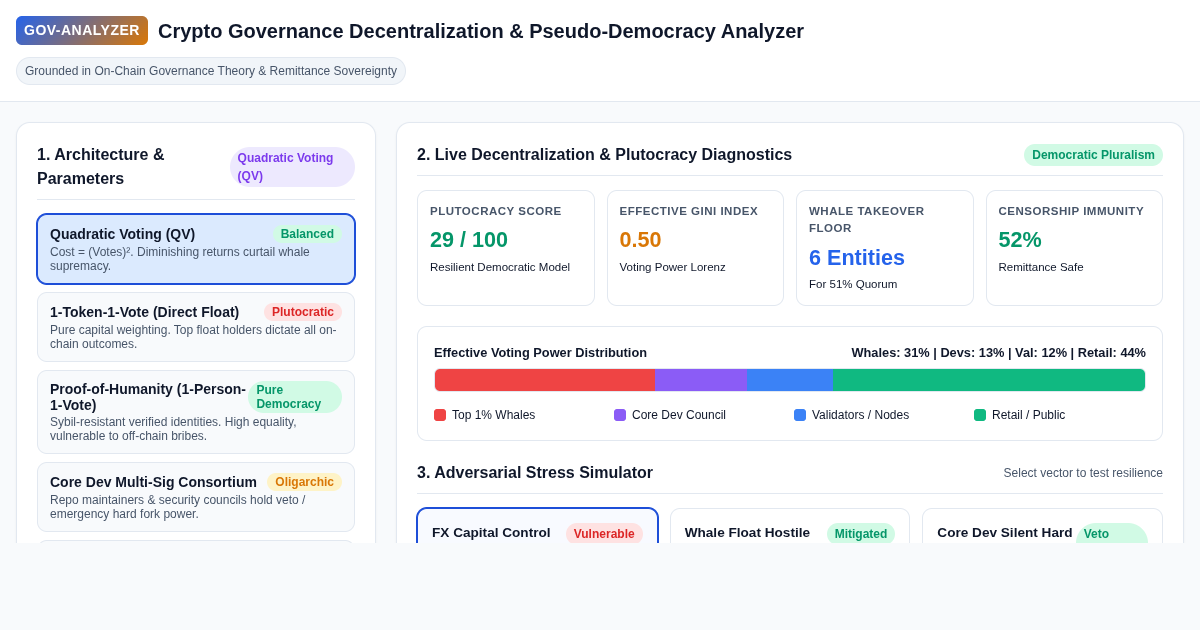Choose Proof-of-Humanity (1-Person-1-Vote) model

point(196,412)
